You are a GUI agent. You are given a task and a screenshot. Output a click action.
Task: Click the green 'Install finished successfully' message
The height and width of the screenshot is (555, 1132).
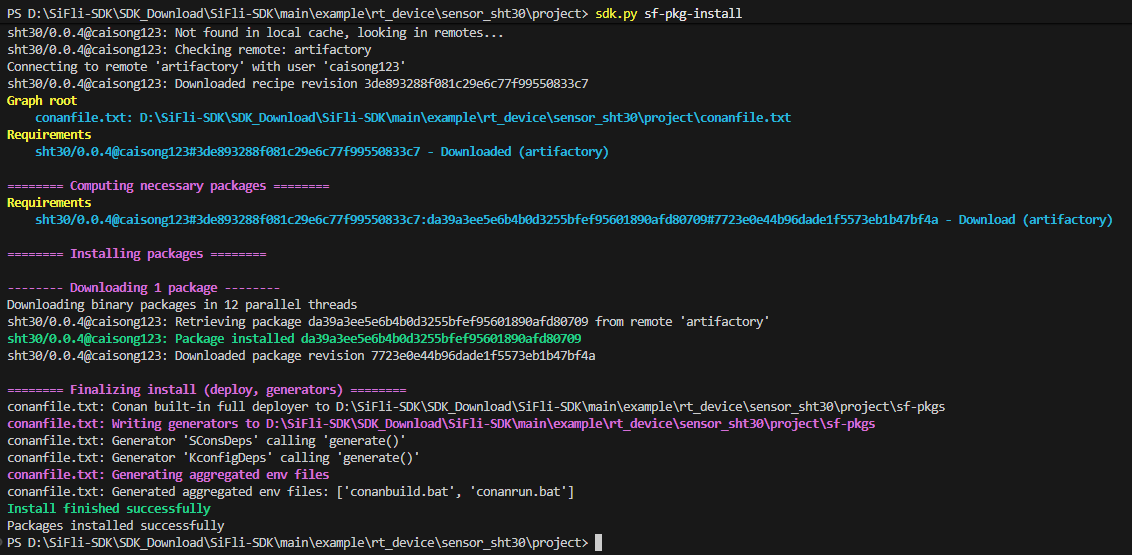tap(109, 509)
